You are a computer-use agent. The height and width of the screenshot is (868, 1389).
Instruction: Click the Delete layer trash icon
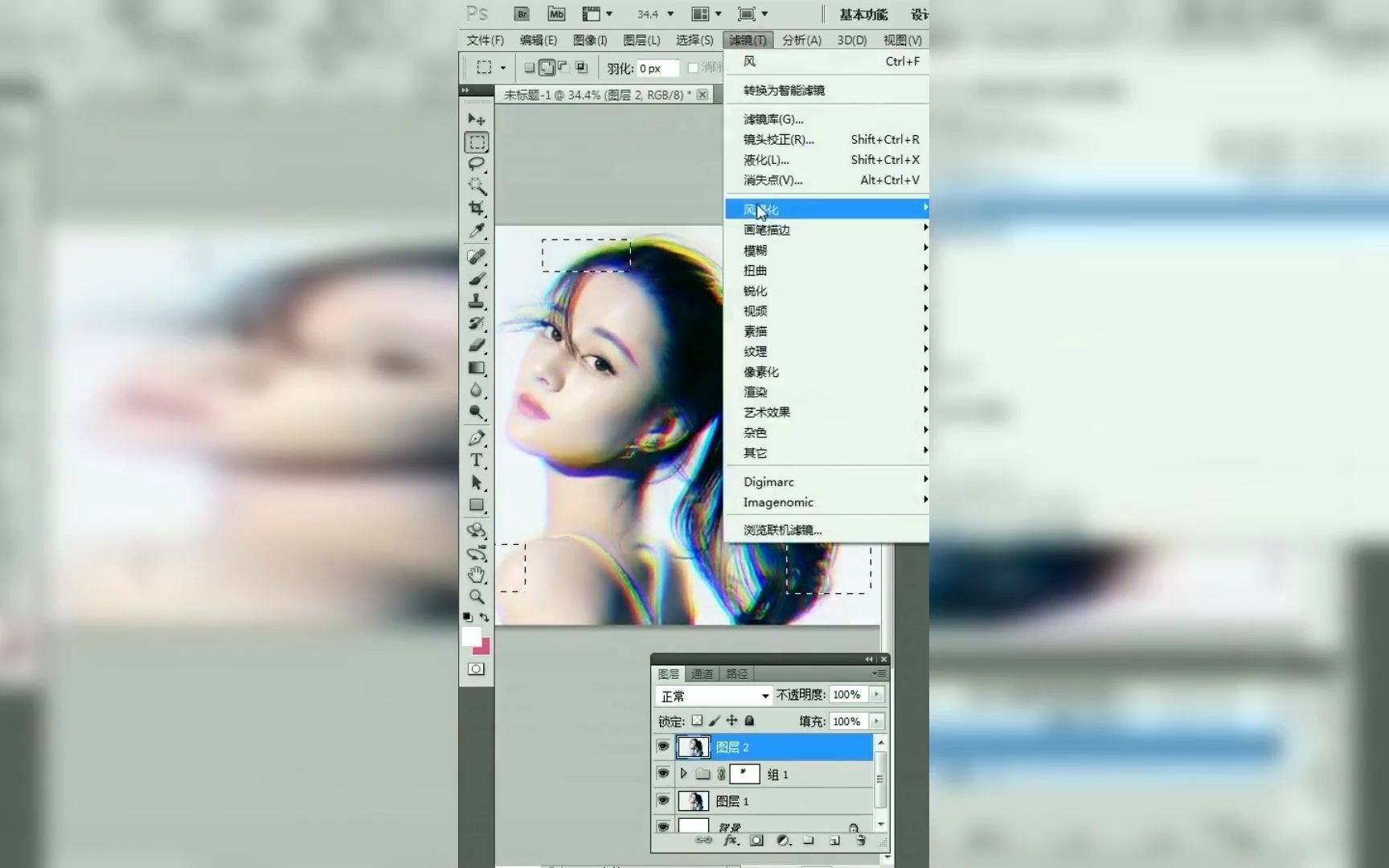point(861,840)
